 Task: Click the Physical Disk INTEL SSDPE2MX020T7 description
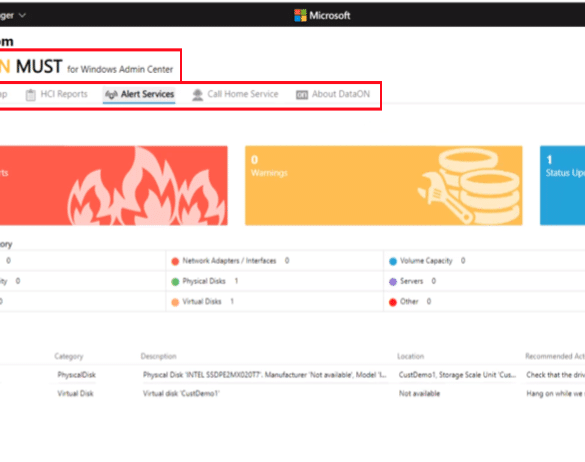coord(265,375)
